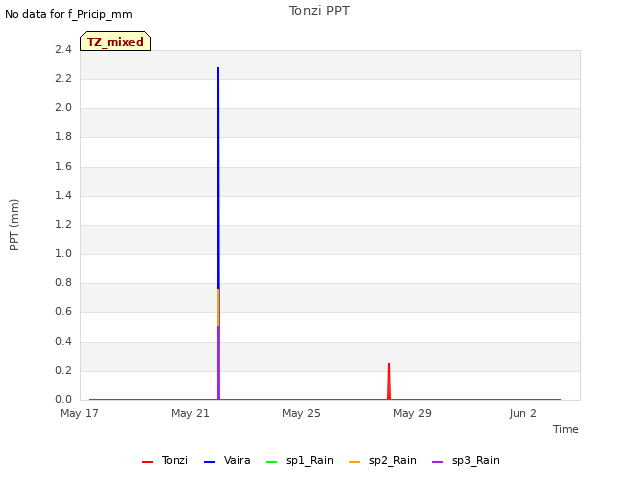Image resolution: width=640 pixels, height=480 pixels.
Task: Click the TZ_mixed label tag
Action: (x=116, y=41)
